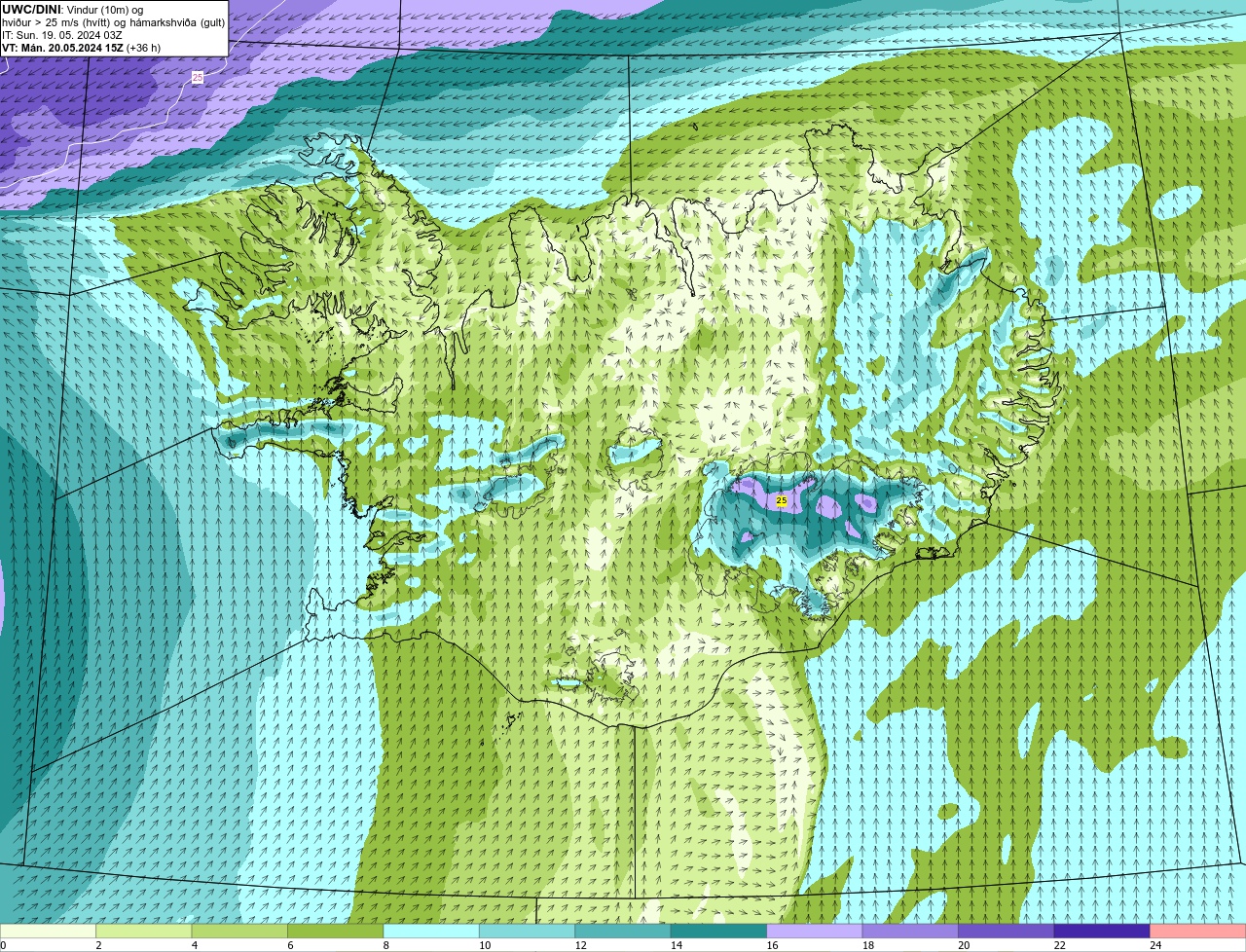Click the pale yellow 0–2 m/s legend swatch
This screenshot has height=952, width=1246.
click(x=48, y=931)
